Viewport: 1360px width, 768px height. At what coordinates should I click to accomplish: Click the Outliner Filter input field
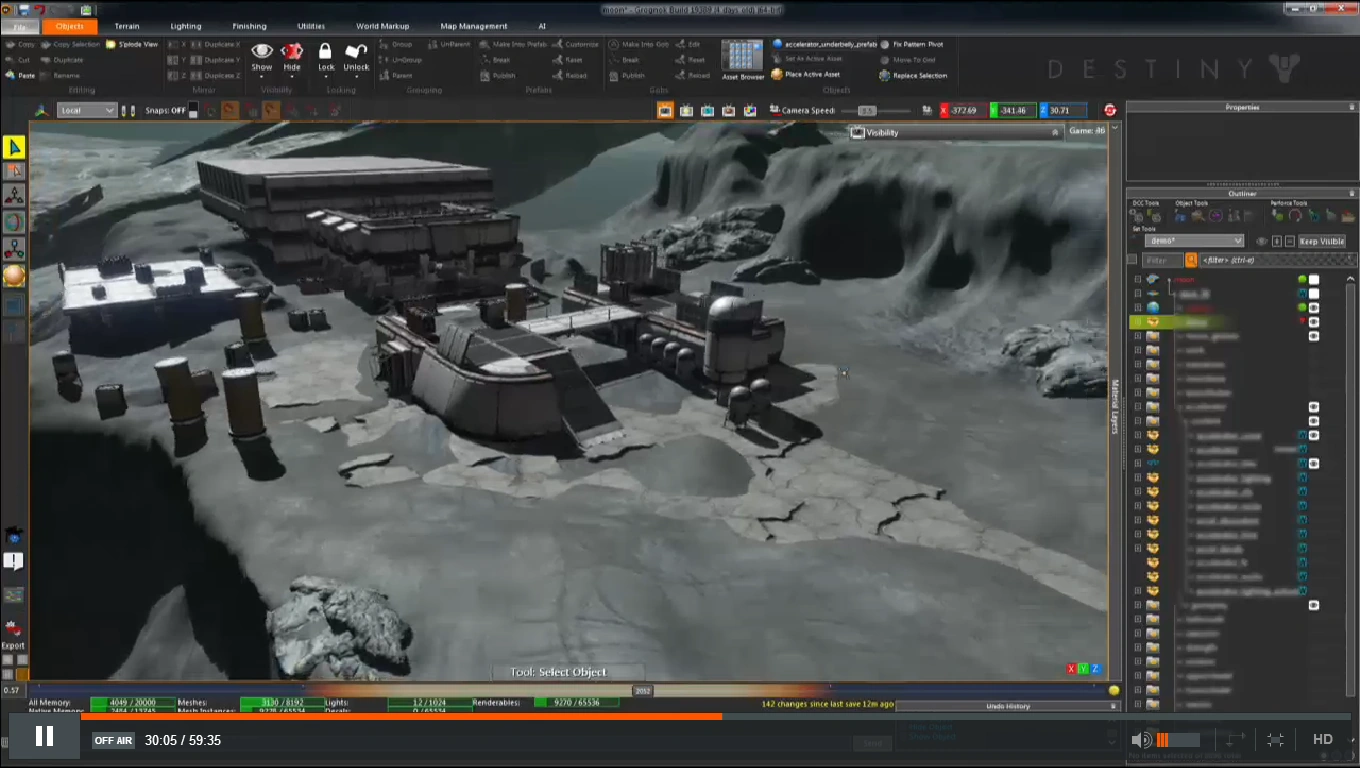click(1162, 260)
